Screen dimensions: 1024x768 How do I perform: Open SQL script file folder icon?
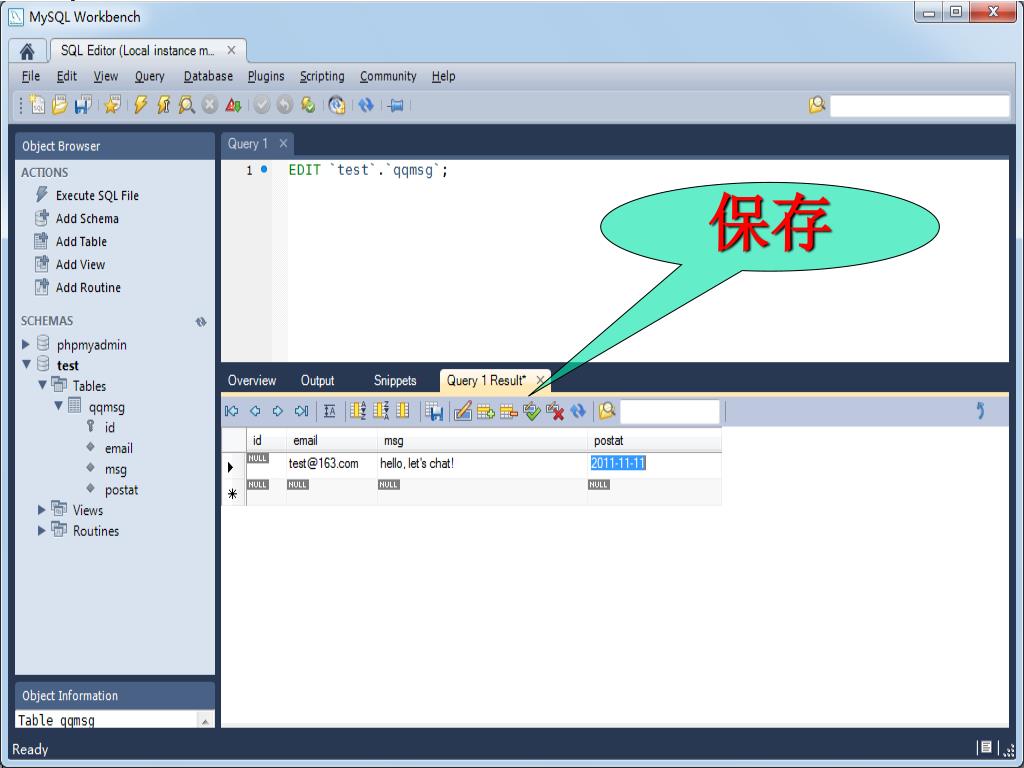coord(59,104)
